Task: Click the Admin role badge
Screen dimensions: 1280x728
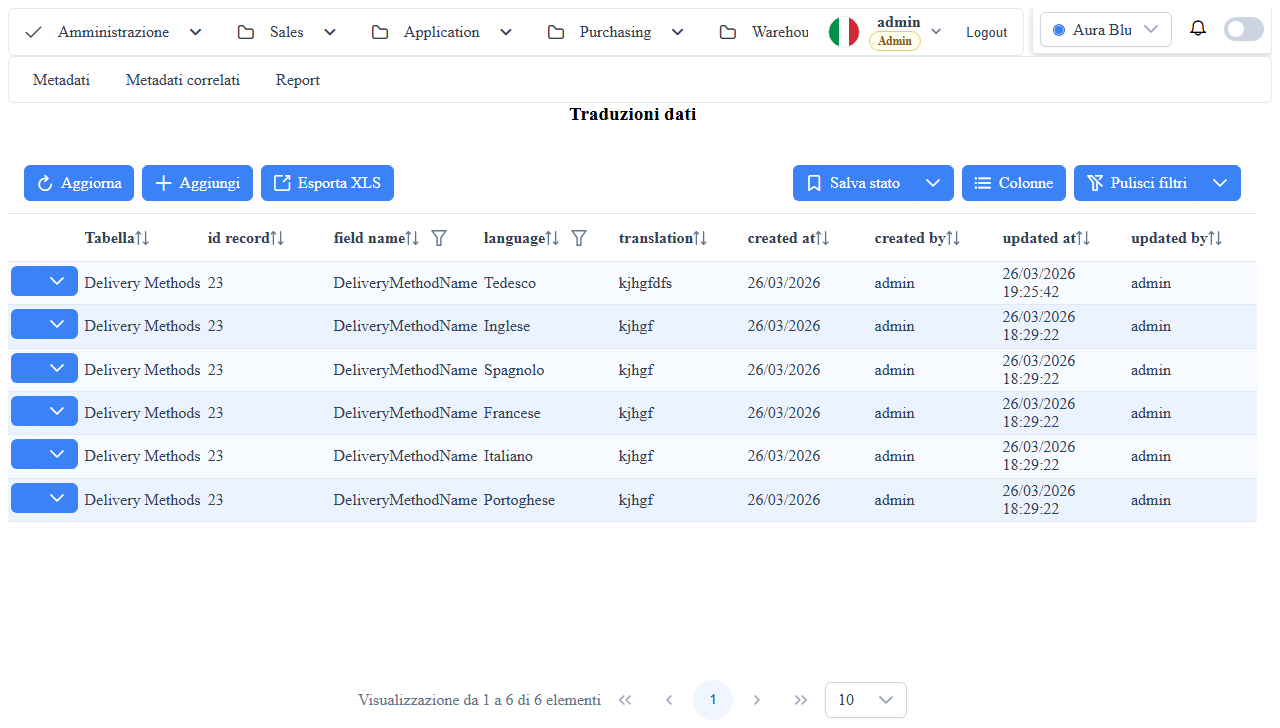Action: pos(895,41)
